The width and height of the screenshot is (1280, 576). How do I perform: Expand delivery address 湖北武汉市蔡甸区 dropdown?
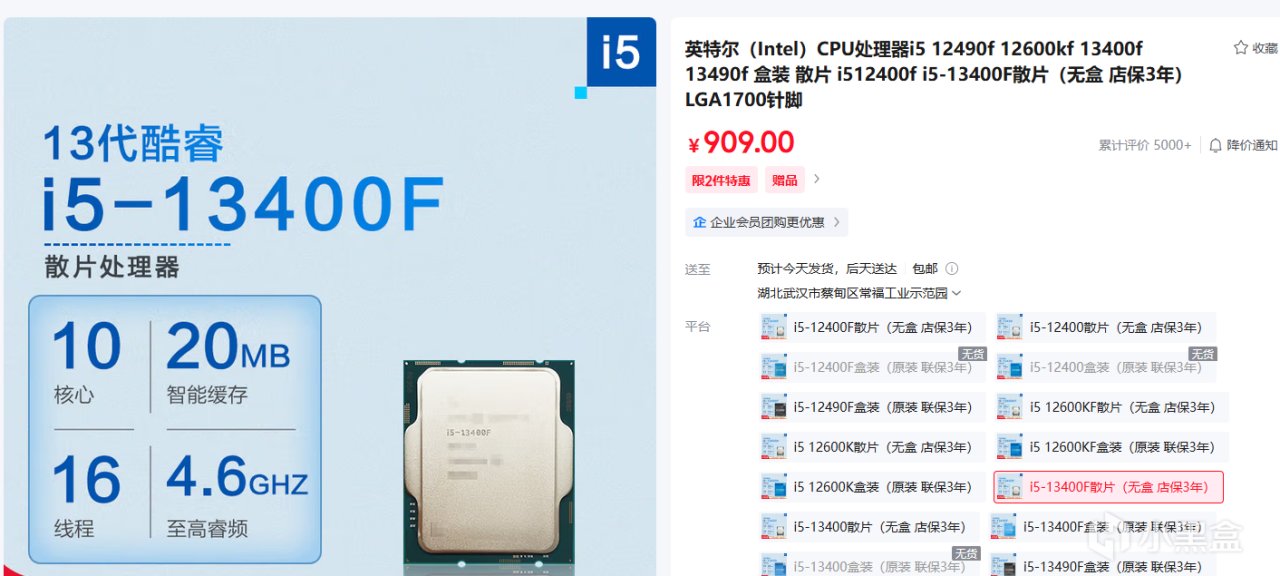click(859, 293)
